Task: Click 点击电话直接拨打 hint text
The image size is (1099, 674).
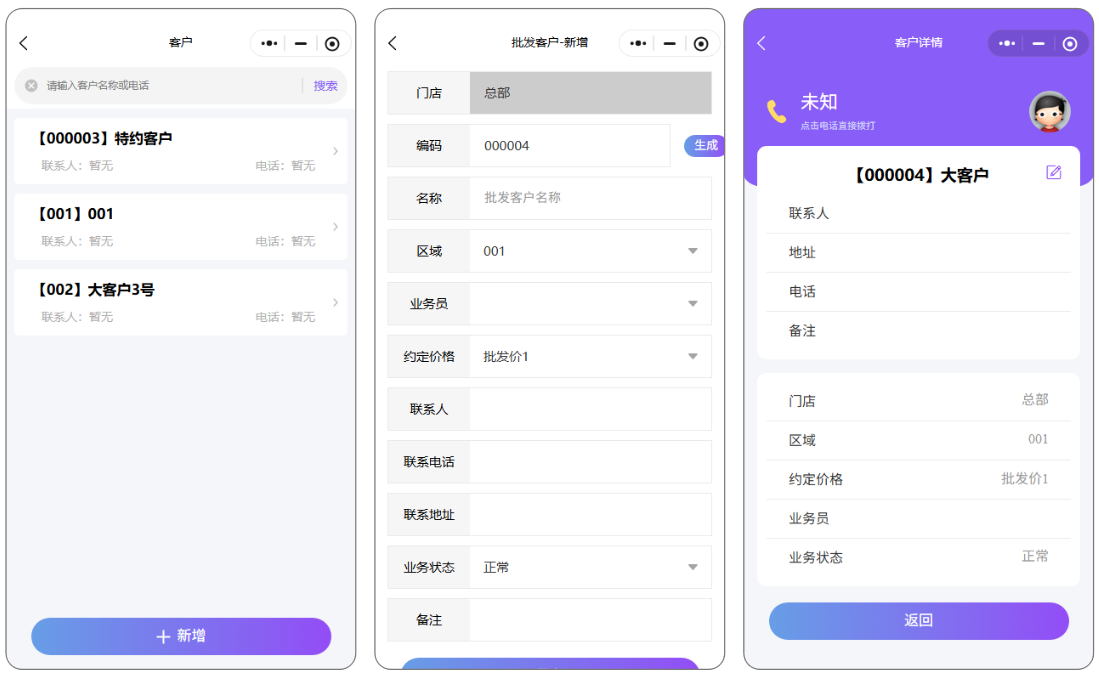Action: click(x=838, y=125)
